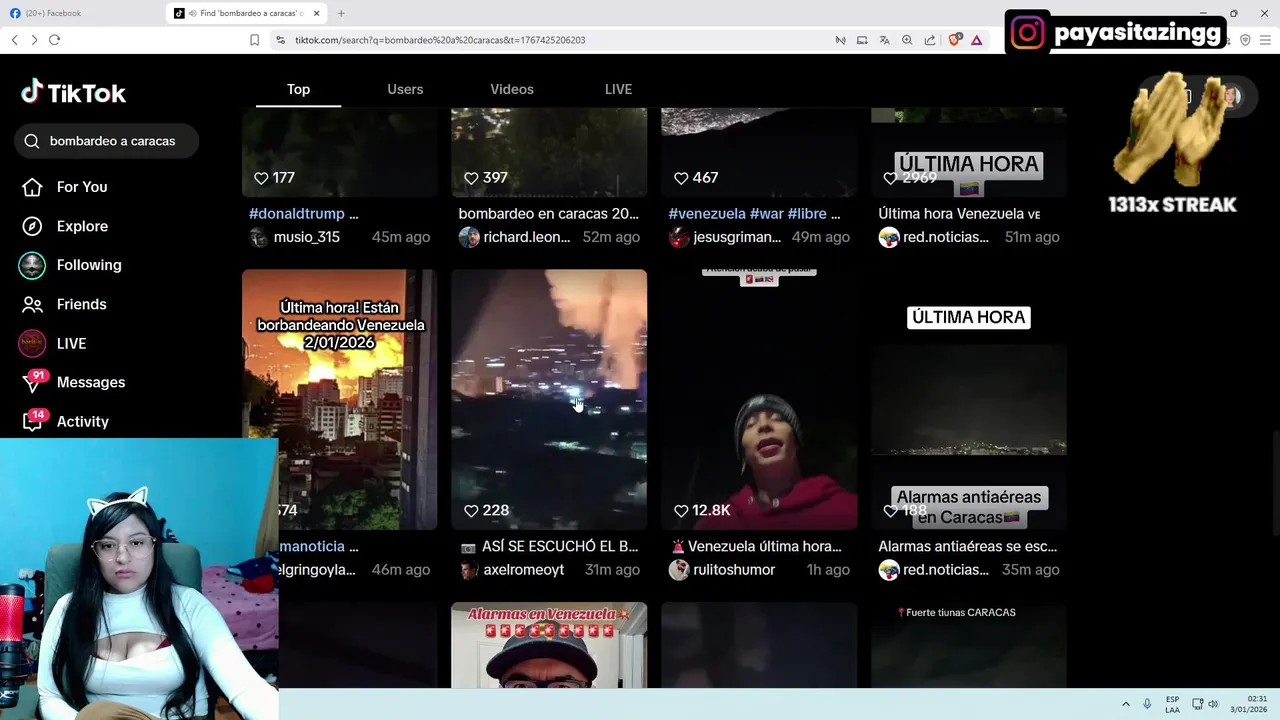Open the For You feed
This screenshot has width=1280, height=720.
pyautogui.click(x=65, y=187)
